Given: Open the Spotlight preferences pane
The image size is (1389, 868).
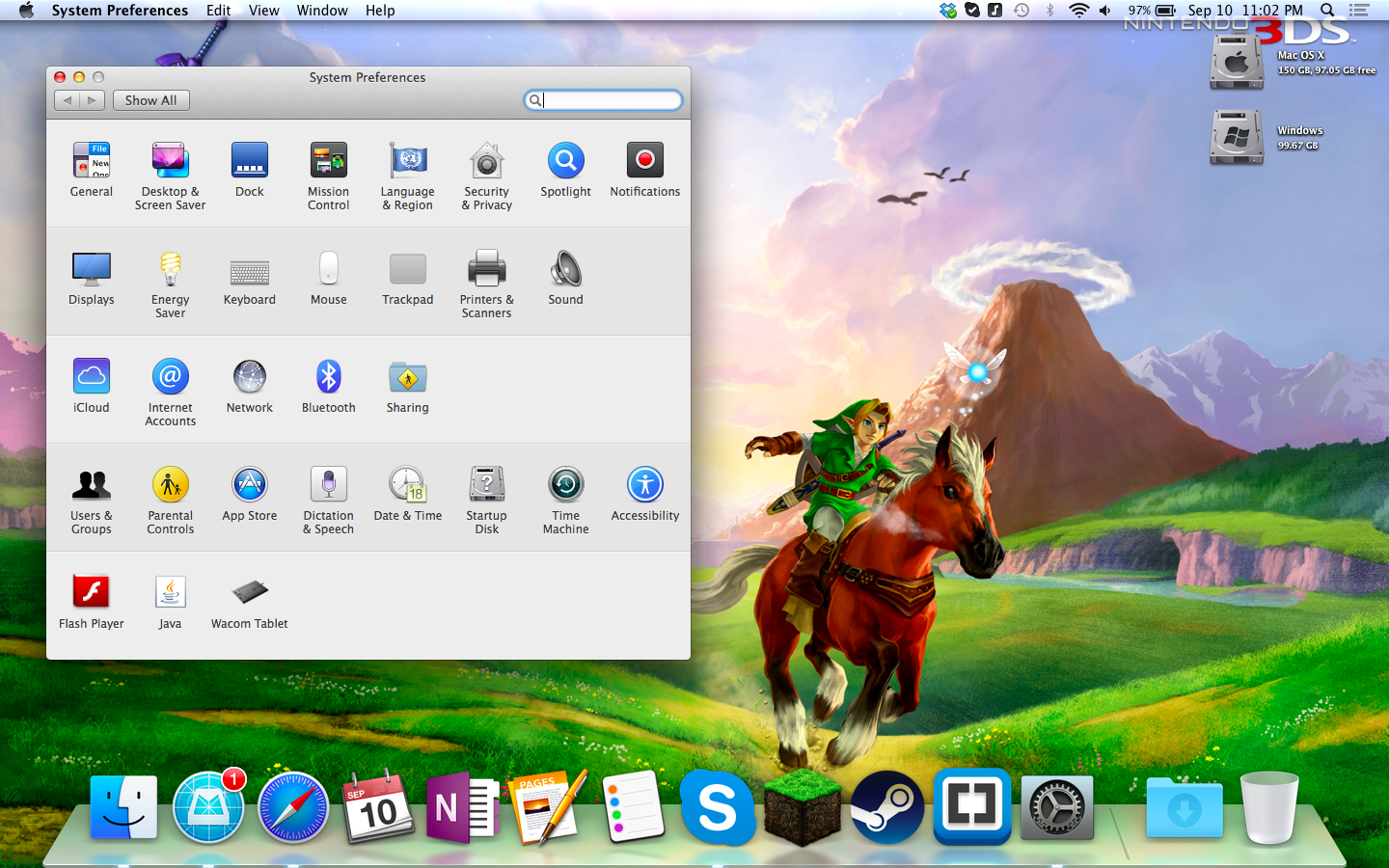Looking at the screenshot, I should click(566, 170).
